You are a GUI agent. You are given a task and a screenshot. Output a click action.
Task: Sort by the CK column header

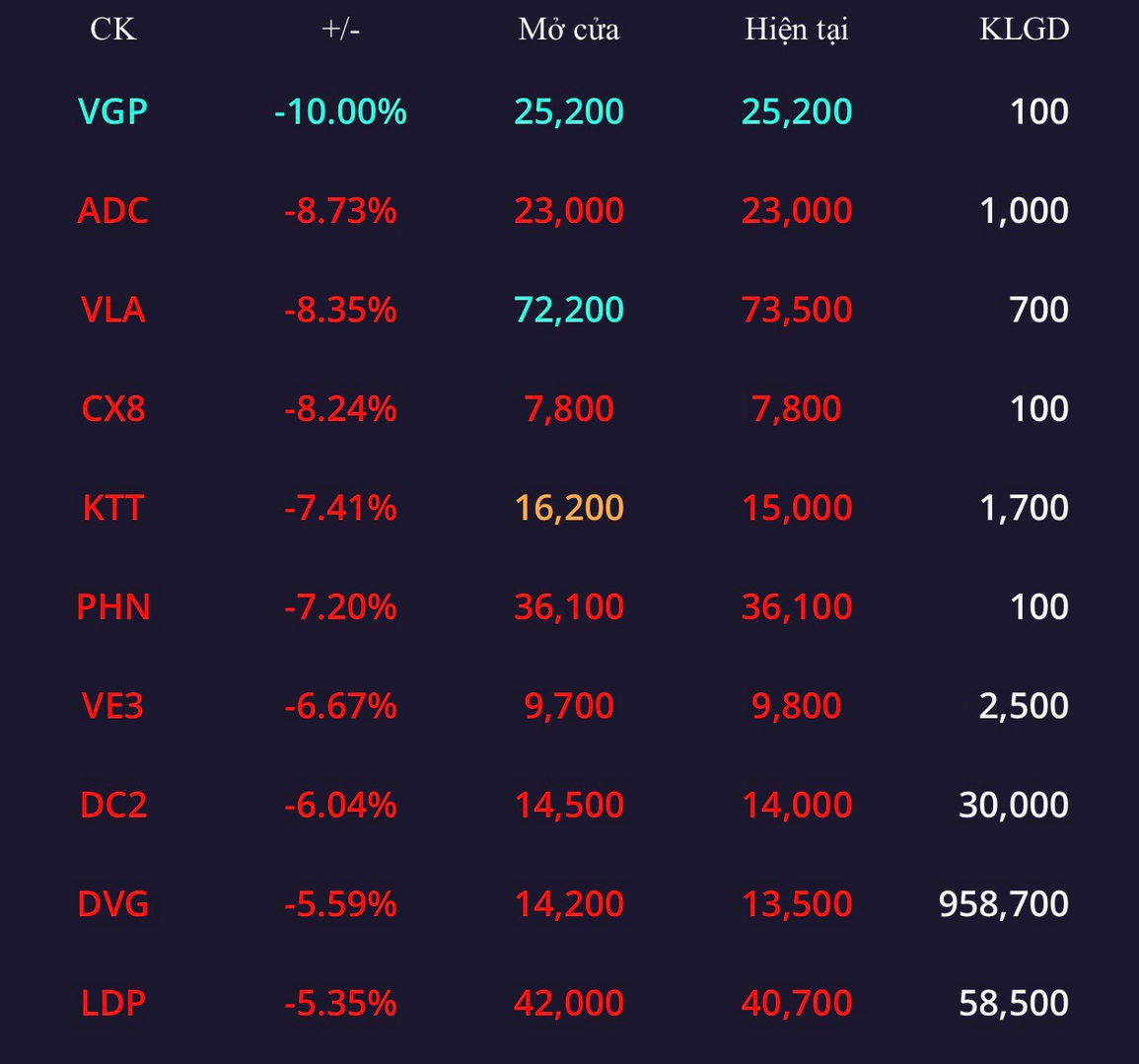click(112, 29)
